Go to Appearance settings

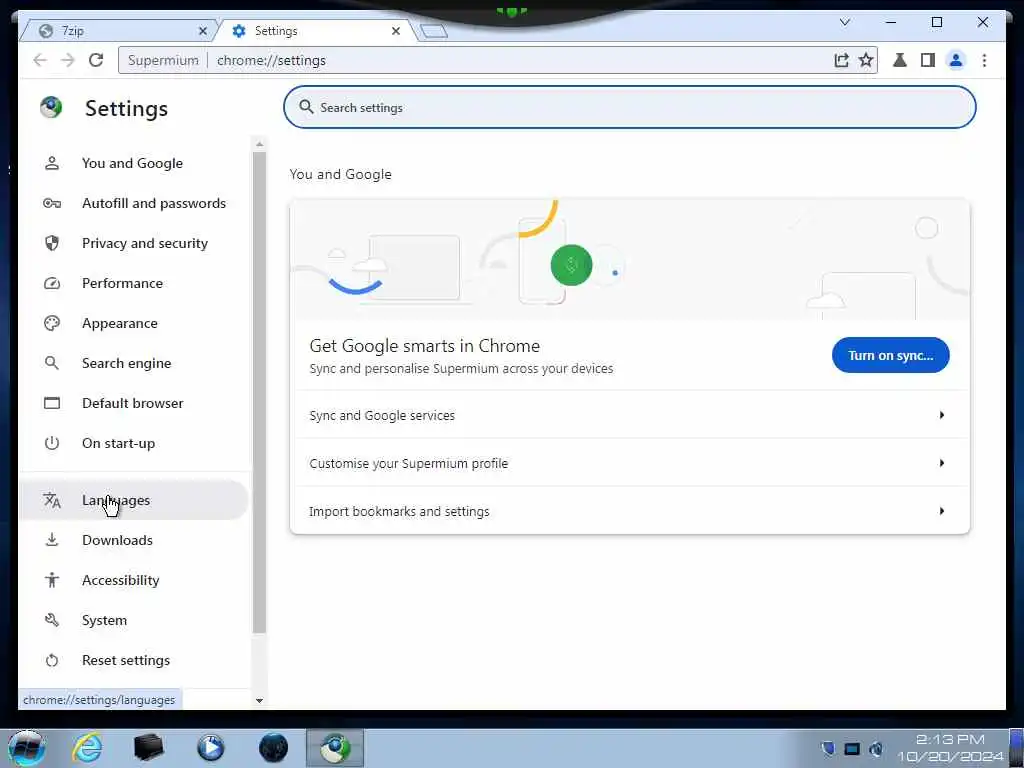coord(134,323)
